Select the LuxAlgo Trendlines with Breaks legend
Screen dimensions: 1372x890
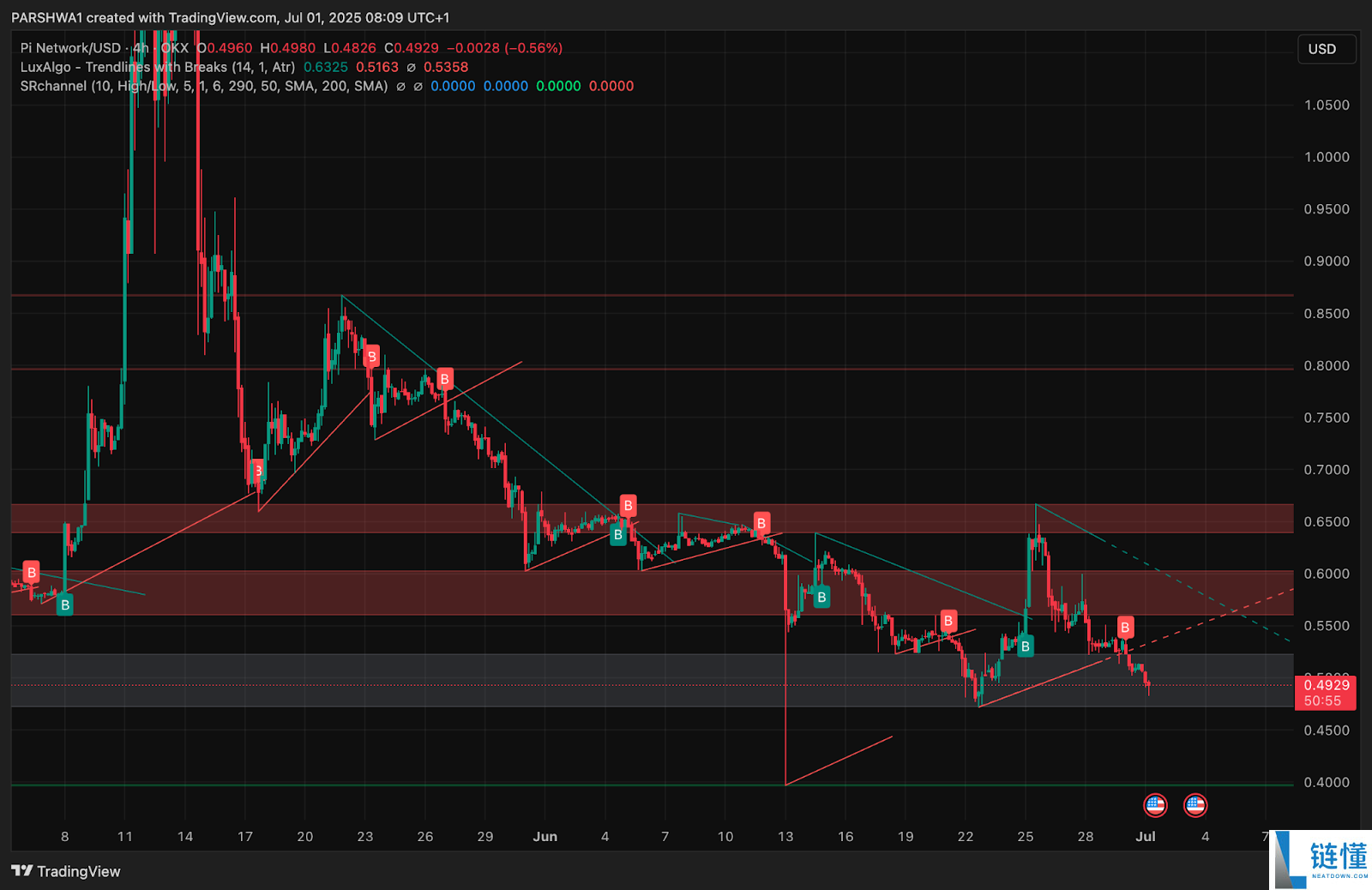click(x=158, y=67)
